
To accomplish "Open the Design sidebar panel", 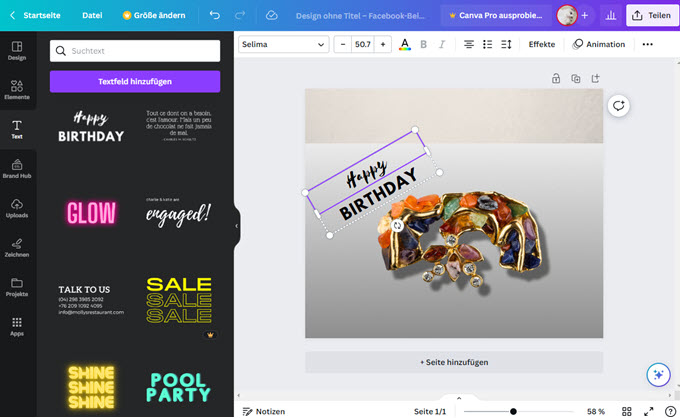I will pos(17,51).
